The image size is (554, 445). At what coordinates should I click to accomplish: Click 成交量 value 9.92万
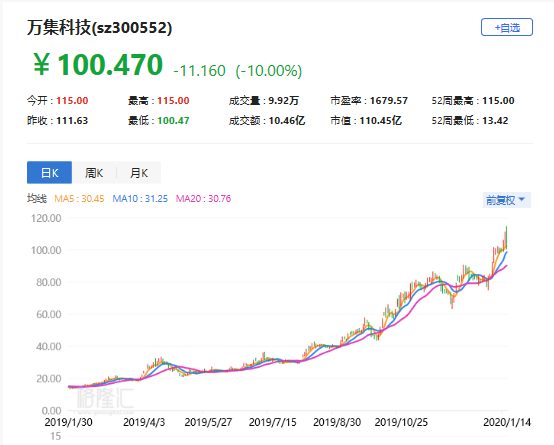283,101
